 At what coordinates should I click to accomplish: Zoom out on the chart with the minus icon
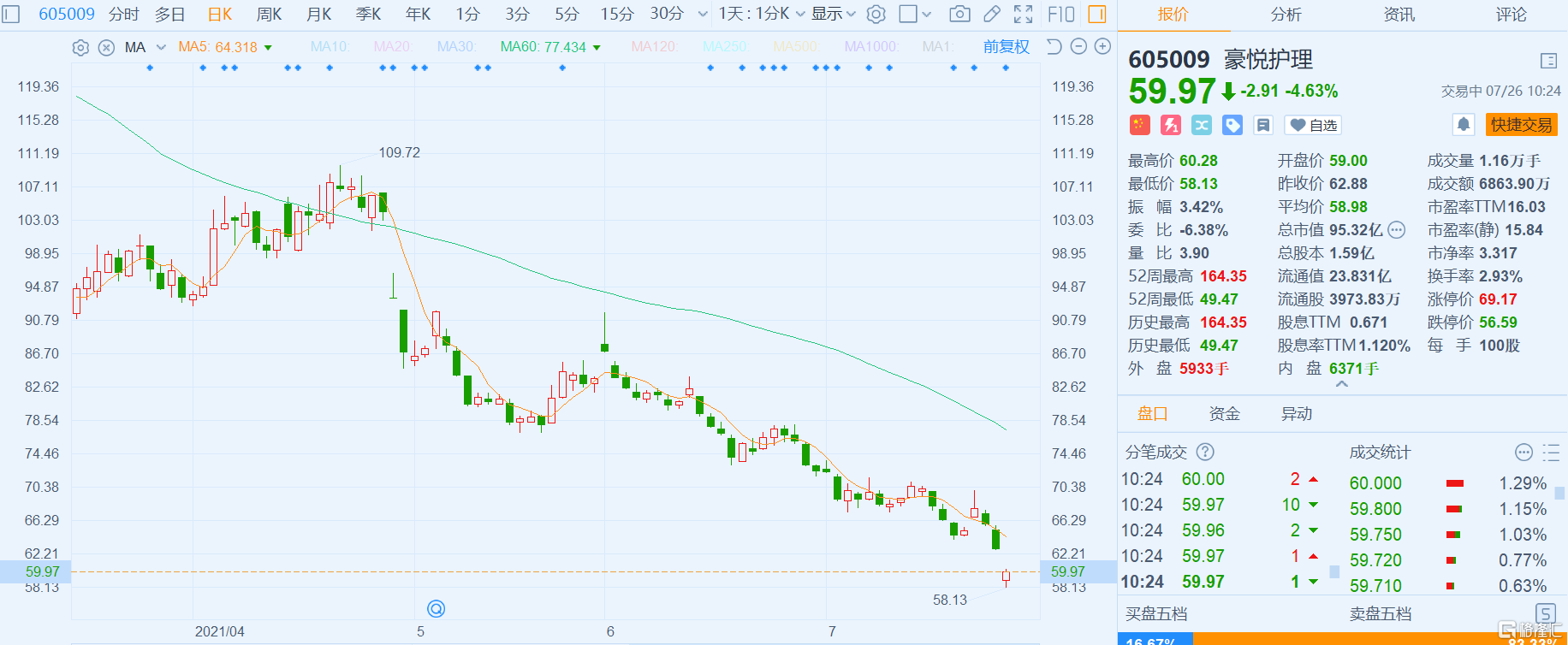point(1078,47)
